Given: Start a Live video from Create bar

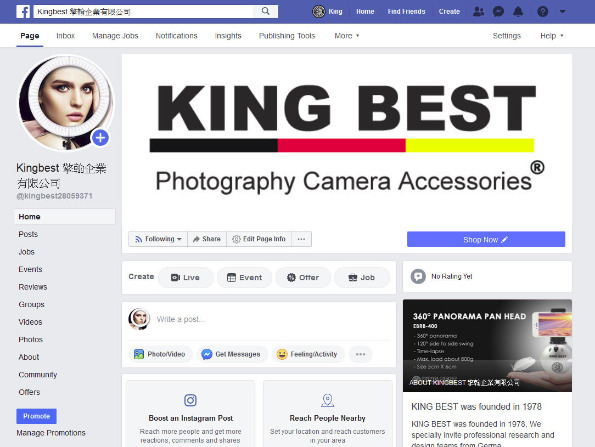Looking at the screenshot, I should (186, 277).
